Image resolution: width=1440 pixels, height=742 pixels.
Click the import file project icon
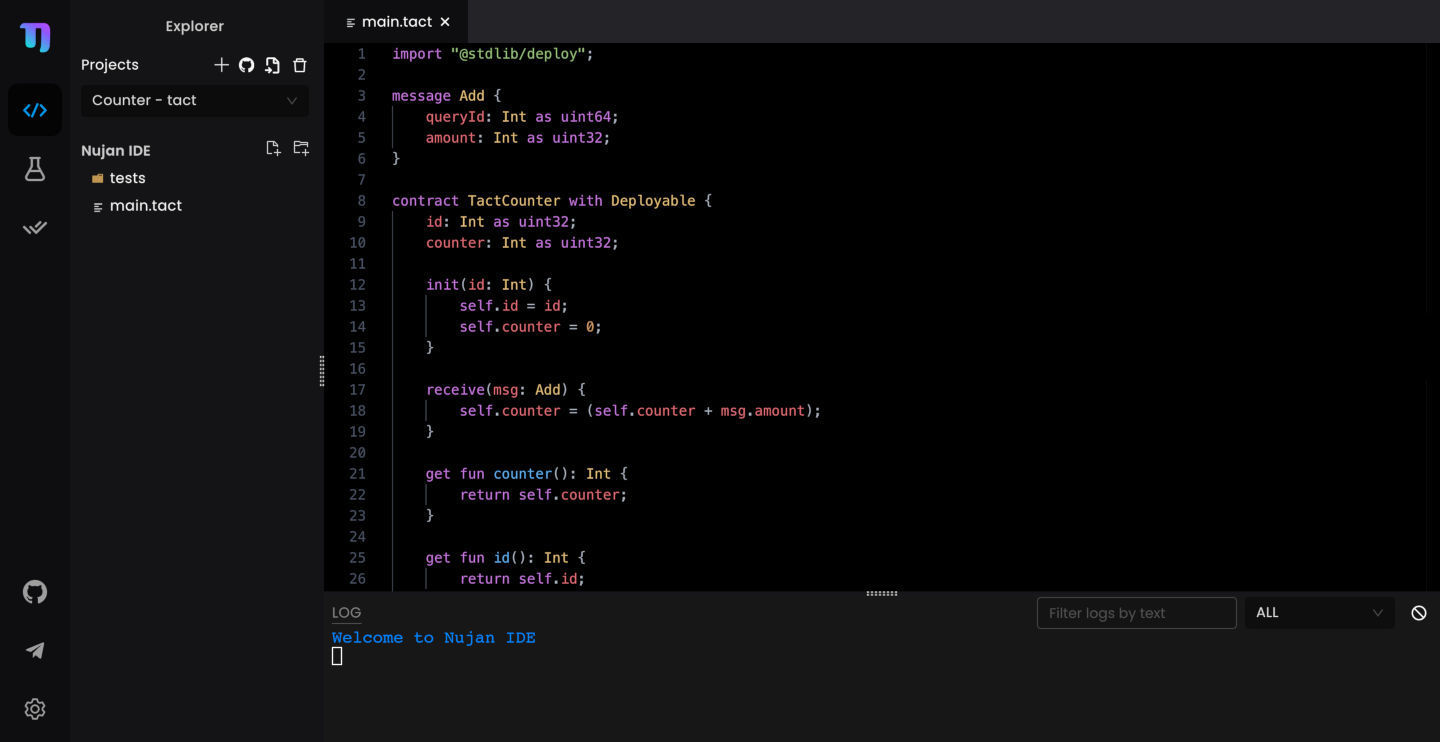(x=272, y=65)
